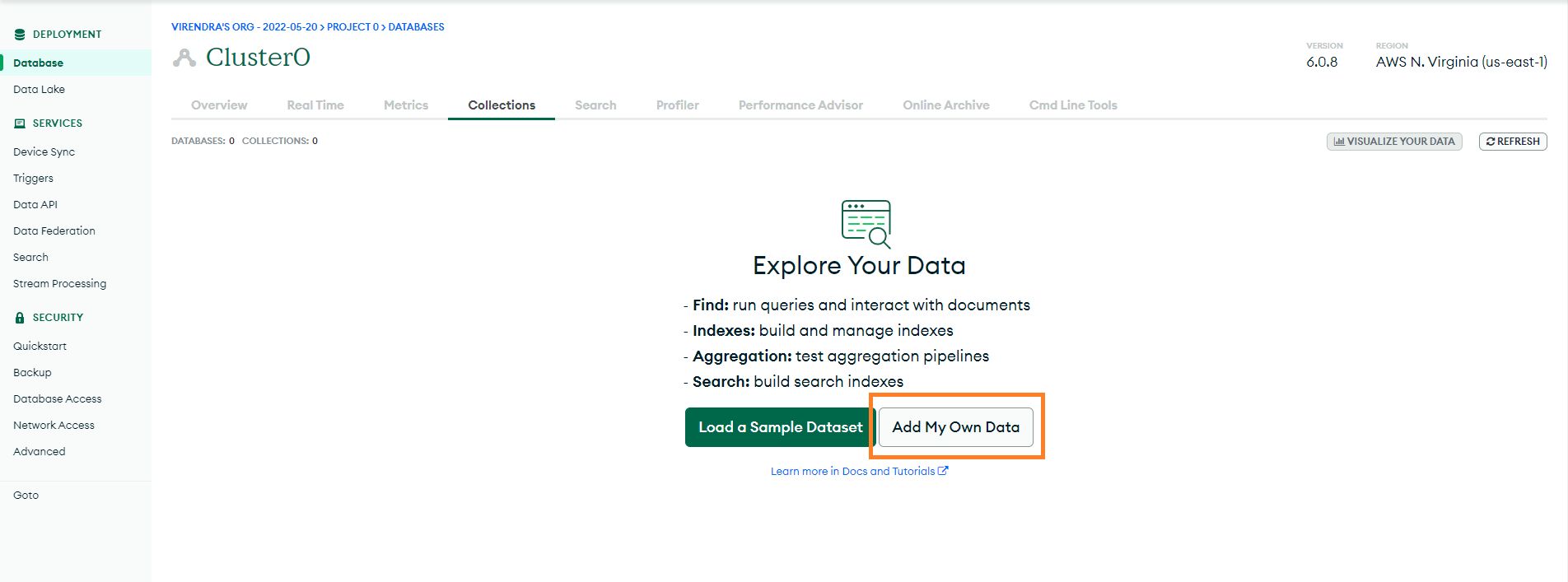
Task: Click the Security lock icon in sidebar
Action: [x=20, y=318]
